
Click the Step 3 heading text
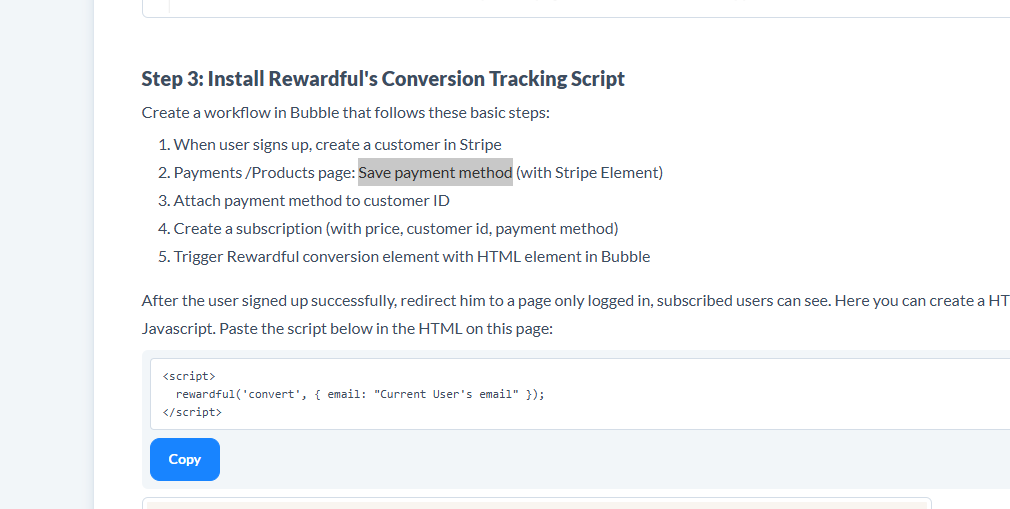(x=383, y=79)
